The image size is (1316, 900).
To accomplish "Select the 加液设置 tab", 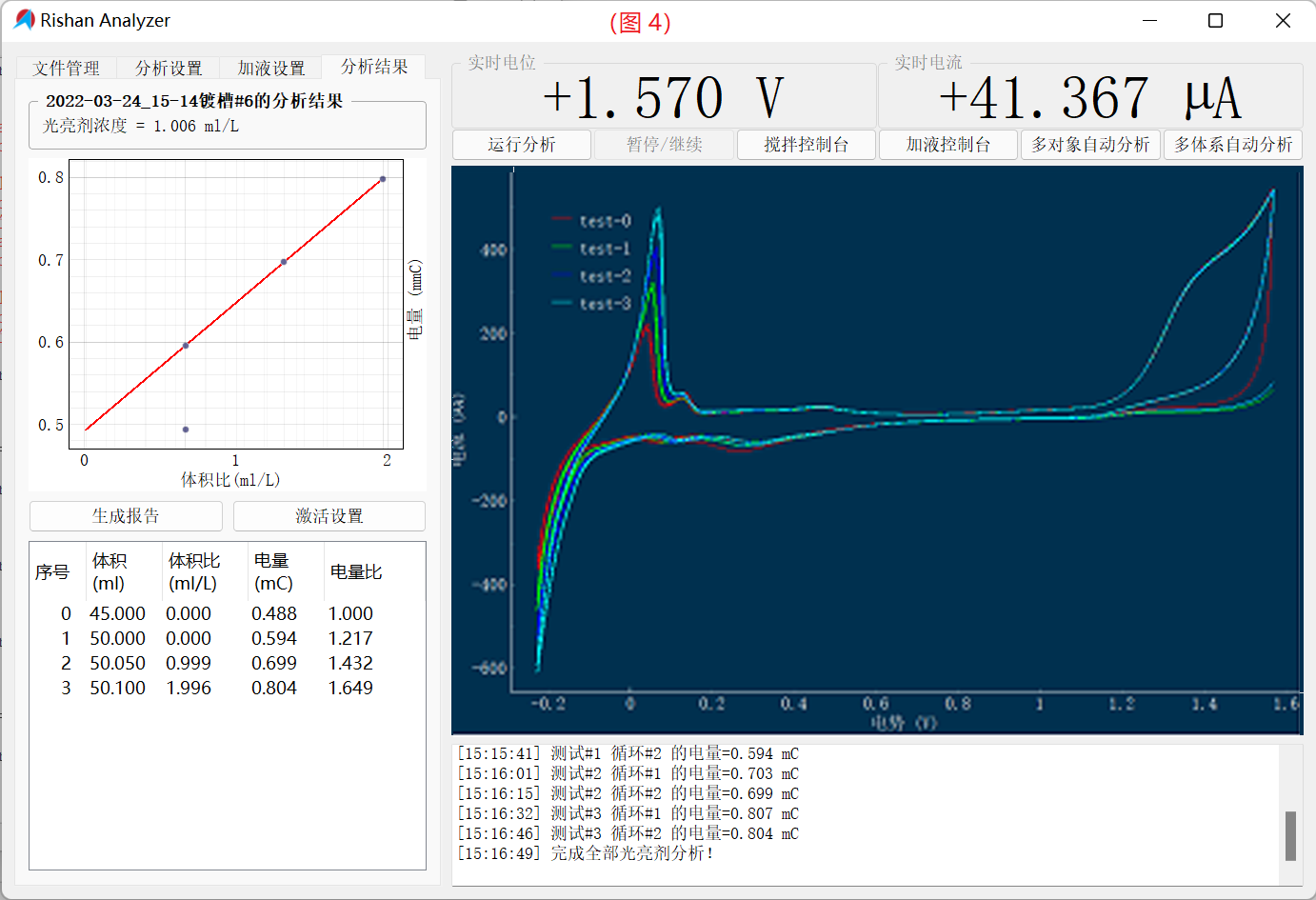I will (271, 68).
